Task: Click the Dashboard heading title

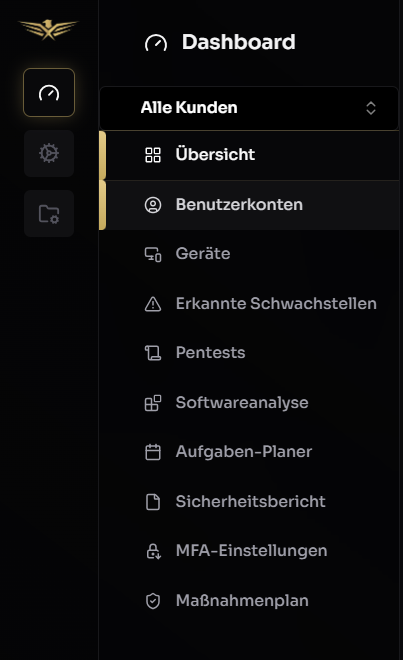Action: pos(239,42)
